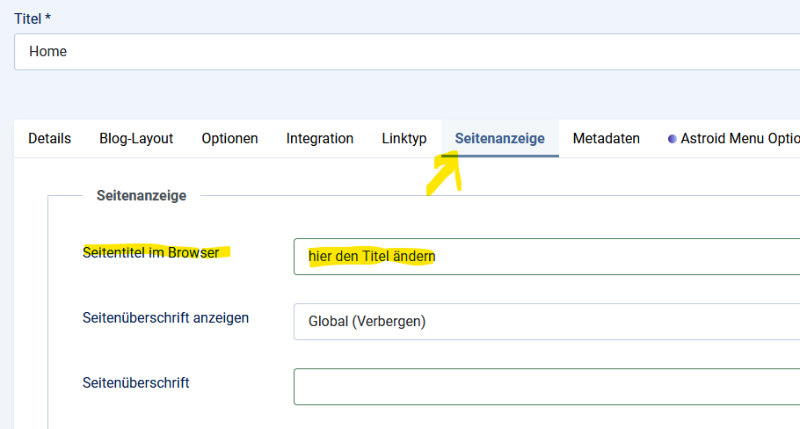
Task: Click the yellow arrow annotation
Action: (x=443, y=170)
